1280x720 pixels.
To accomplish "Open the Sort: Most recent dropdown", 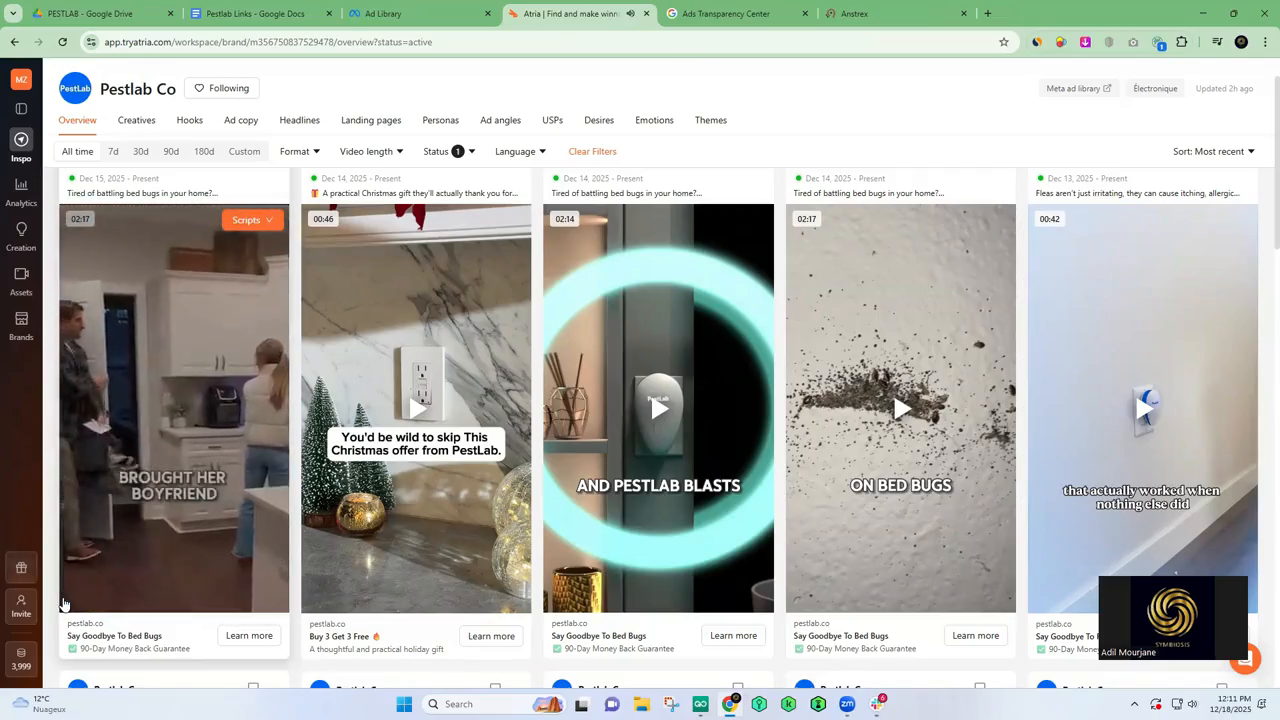I will [1213, 152].
